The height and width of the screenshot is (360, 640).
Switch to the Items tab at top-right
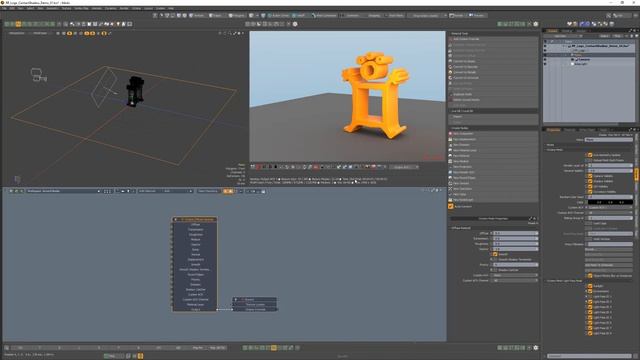tap(553, 31)
